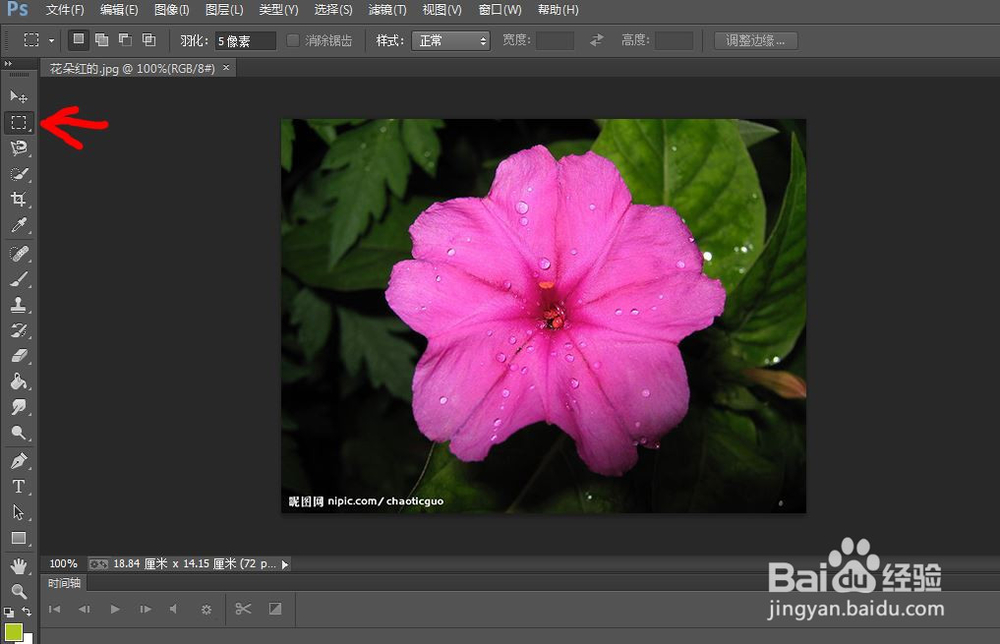Play the timeline animation

tap(115, 610)
